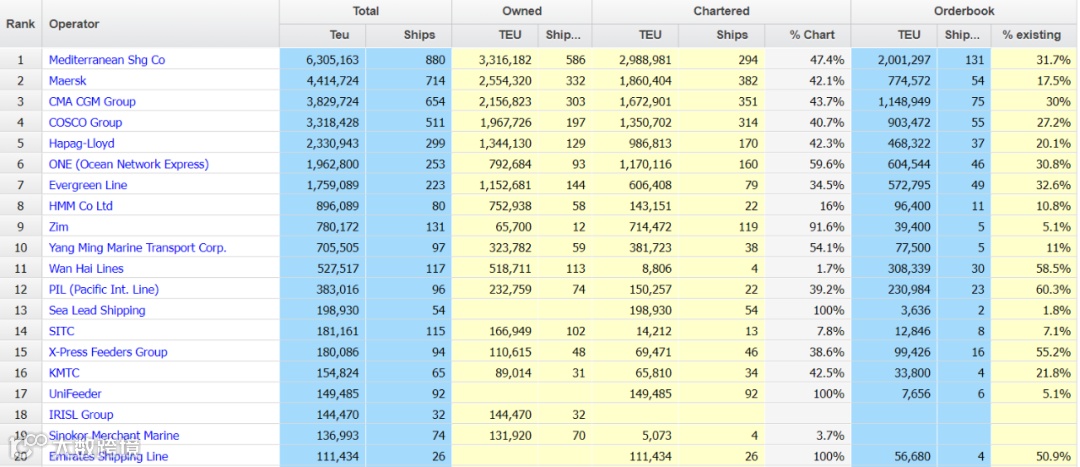Image resolution: width=1080 pixels, height=467 pixels.
Task: Sort by Total Ships column header
Action: pyautogui.click(x=408, y=35)
